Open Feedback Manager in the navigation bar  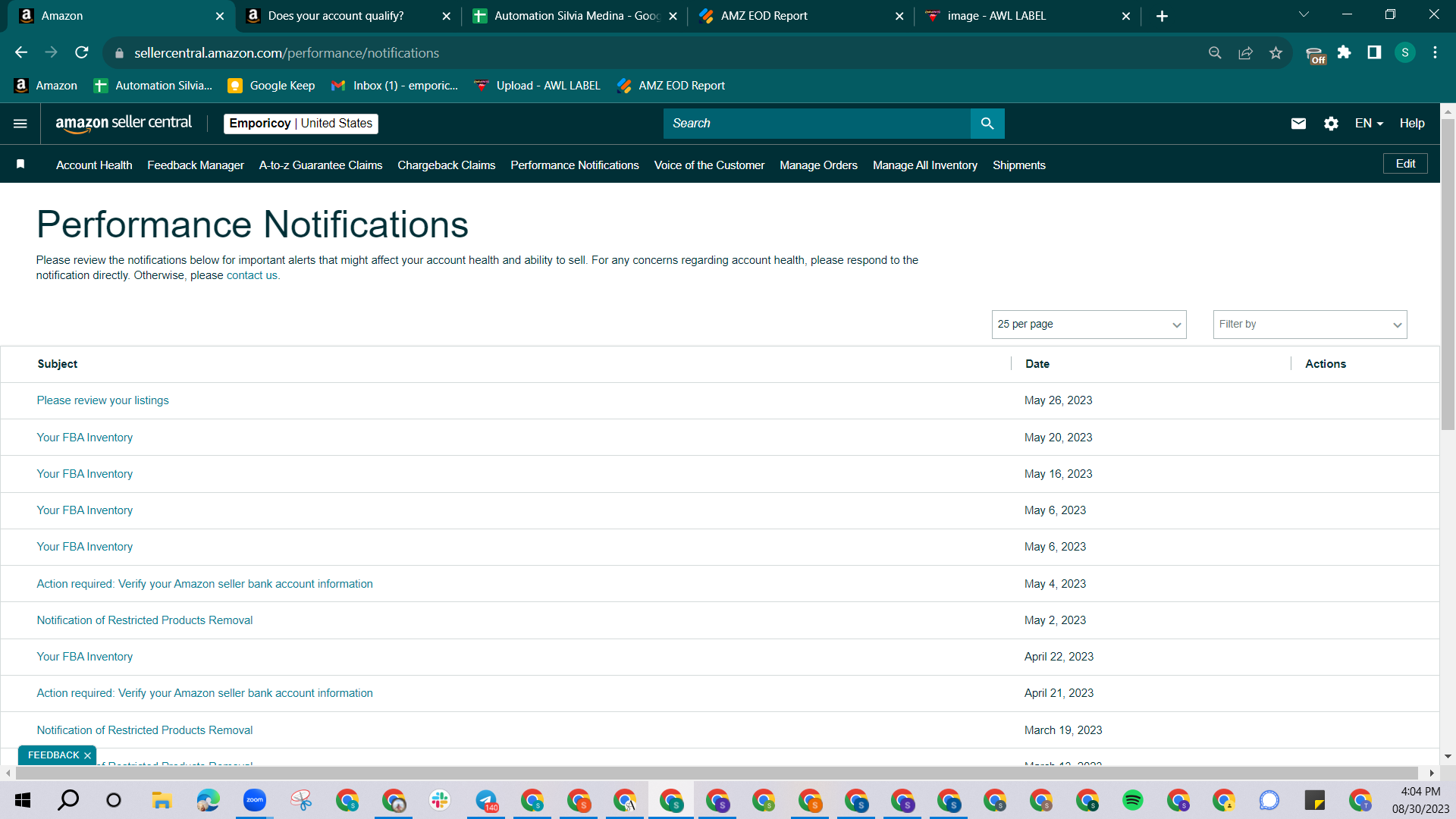point(196,165)
